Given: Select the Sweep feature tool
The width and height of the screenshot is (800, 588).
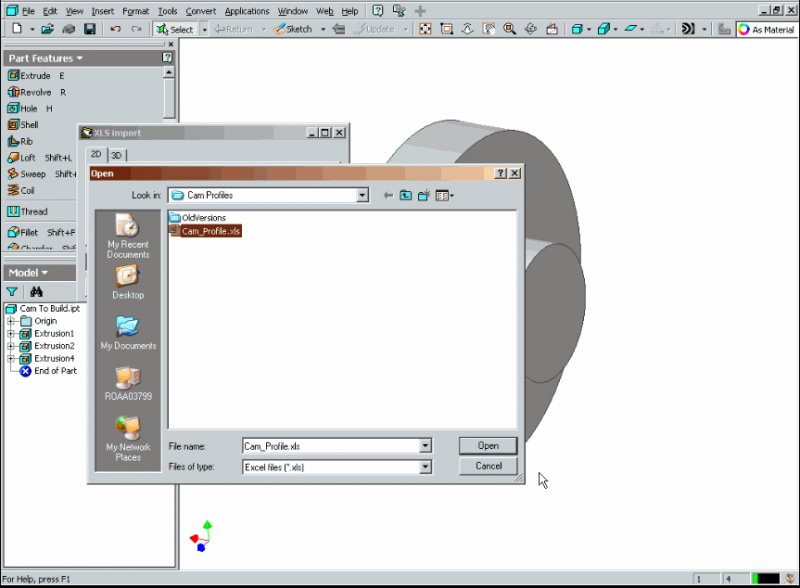Looking at the screenshot, I should click(x=41, y=174).
